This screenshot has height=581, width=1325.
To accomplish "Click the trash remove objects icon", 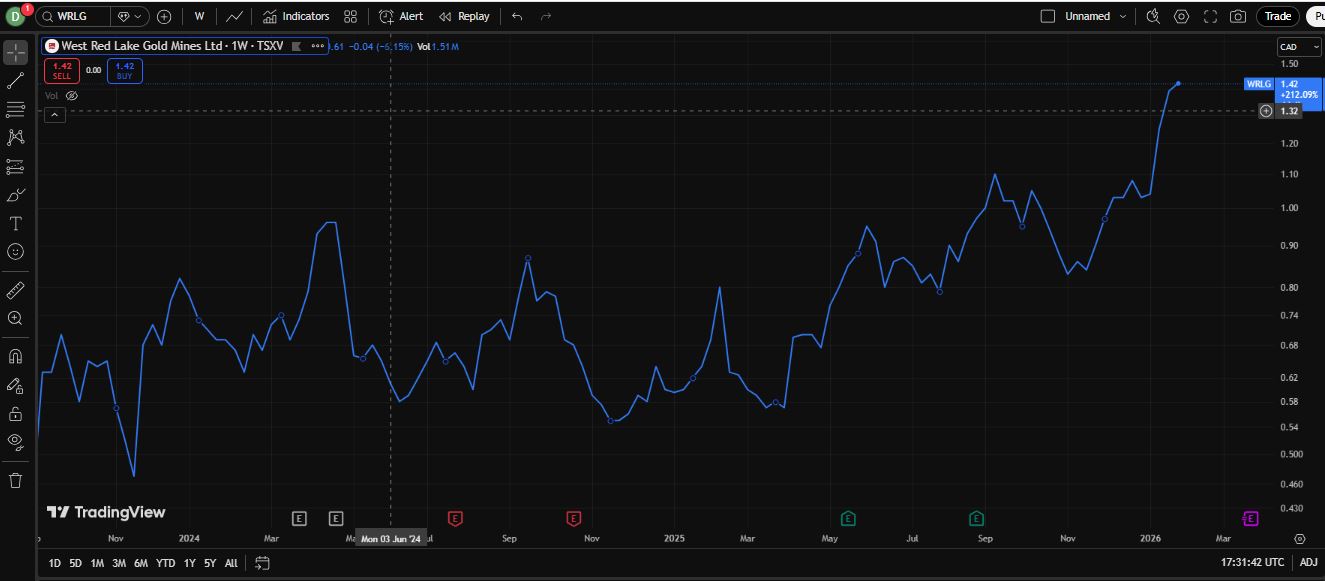I will click(16, 480).
